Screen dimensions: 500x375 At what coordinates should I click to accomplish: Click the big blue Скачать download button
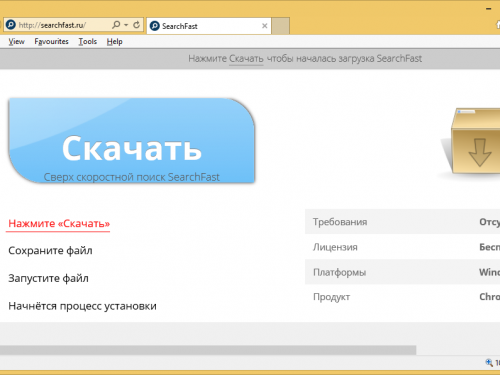[132, 140]
